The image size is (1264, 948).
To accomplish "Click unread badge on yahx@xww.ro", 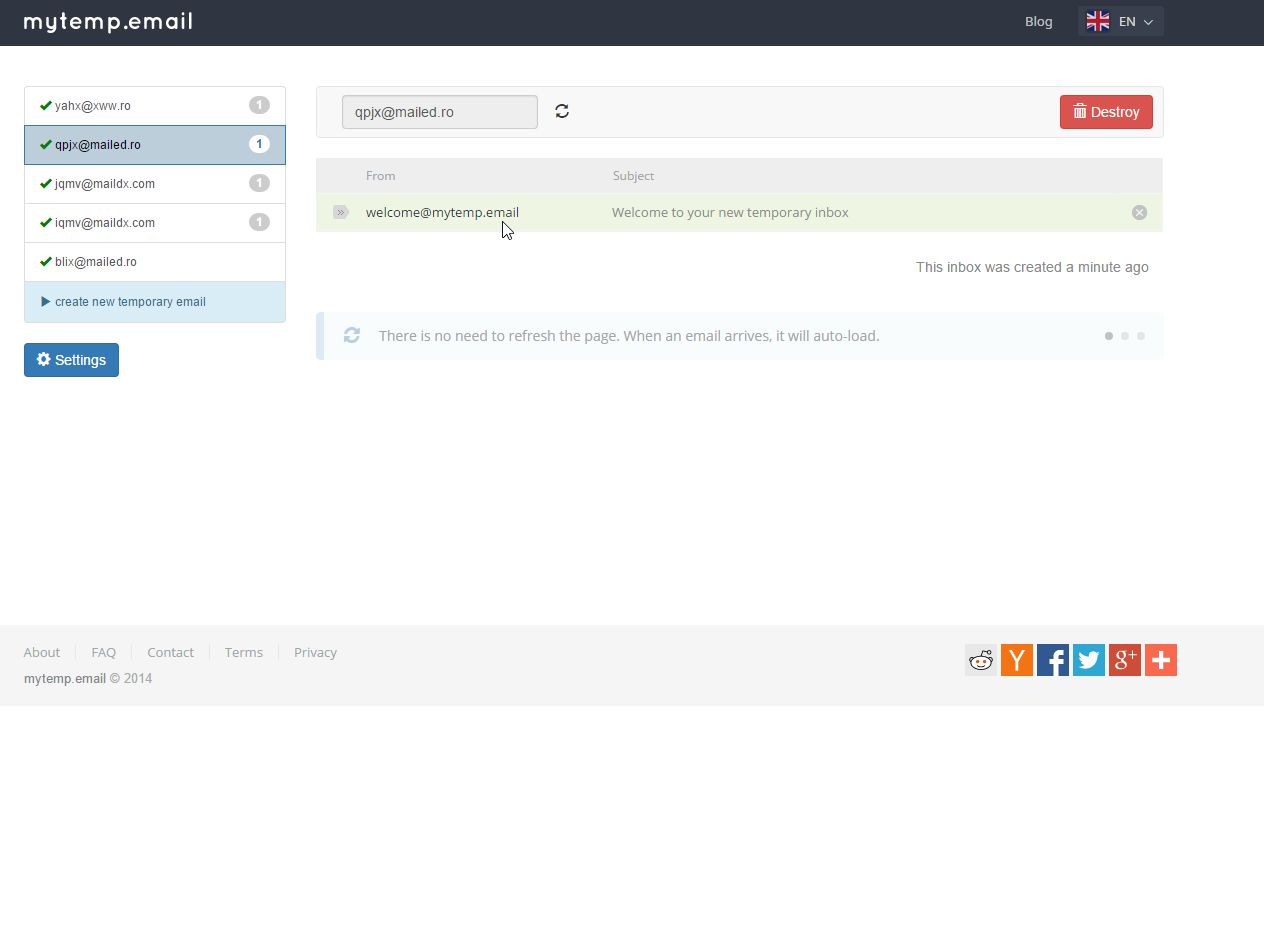I will pyautogui.click(x=259, y=105).
